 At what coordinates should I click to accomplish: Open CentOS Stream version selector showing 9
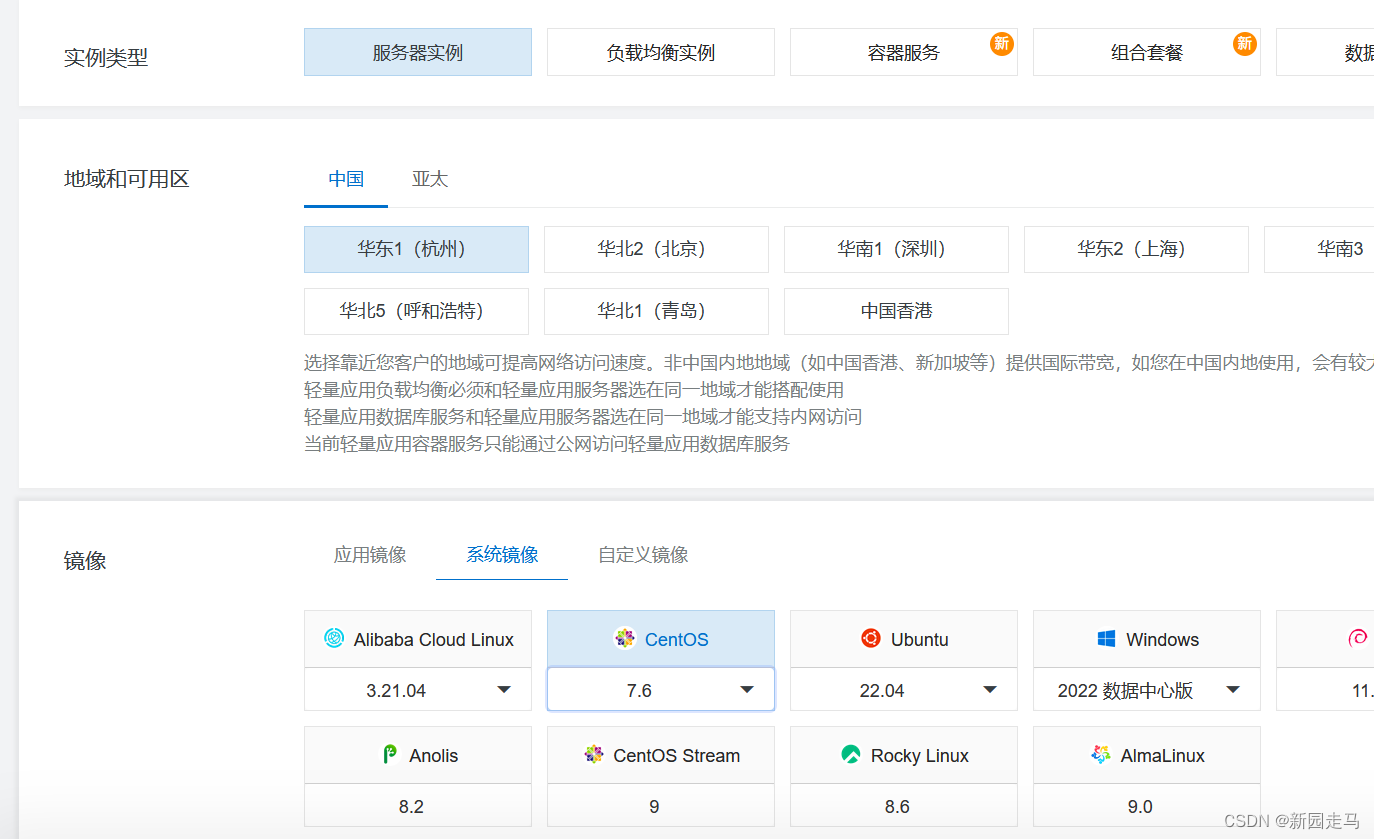pos(661,806)
